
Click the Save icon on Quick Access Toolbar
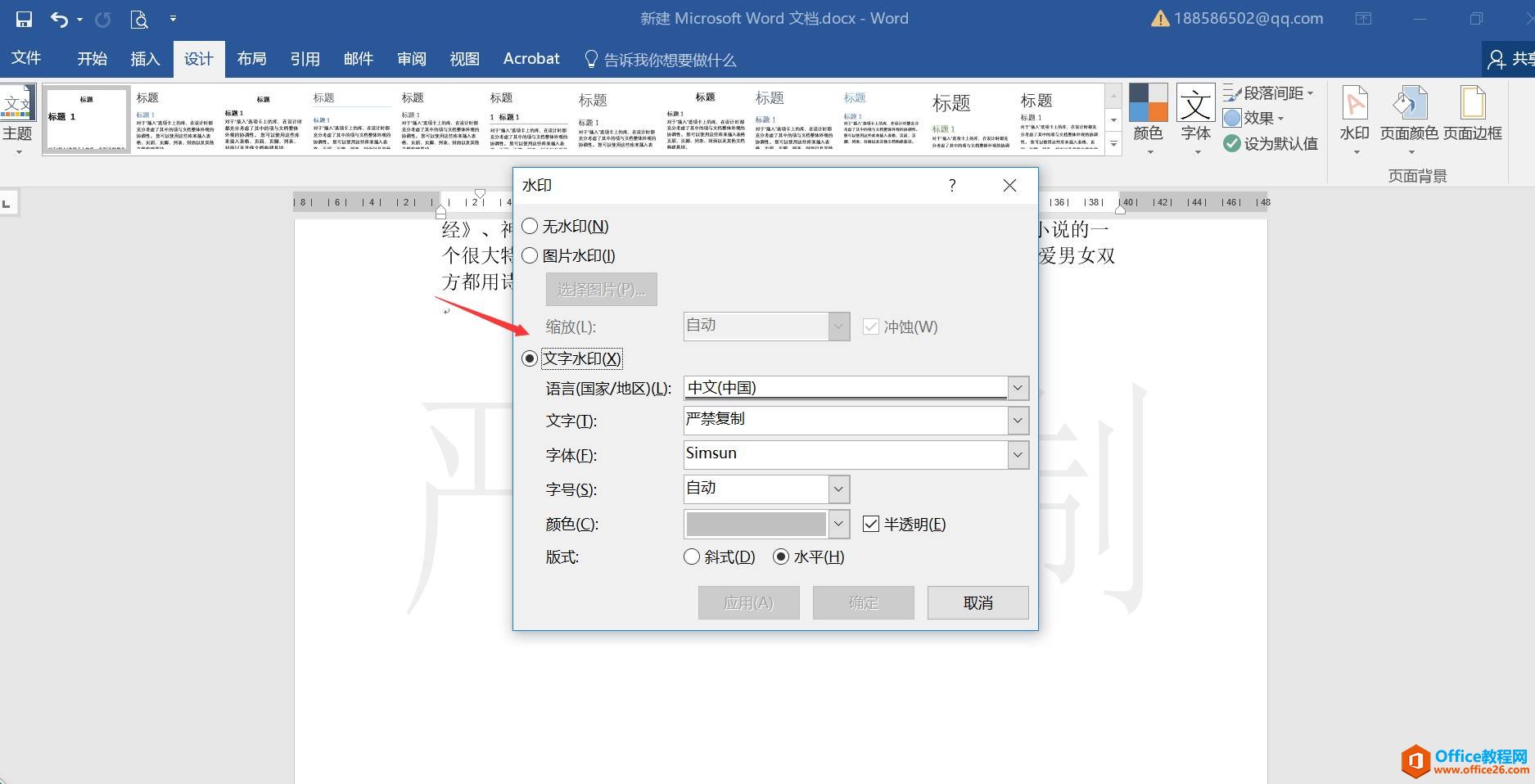click(x=22, y=18)
